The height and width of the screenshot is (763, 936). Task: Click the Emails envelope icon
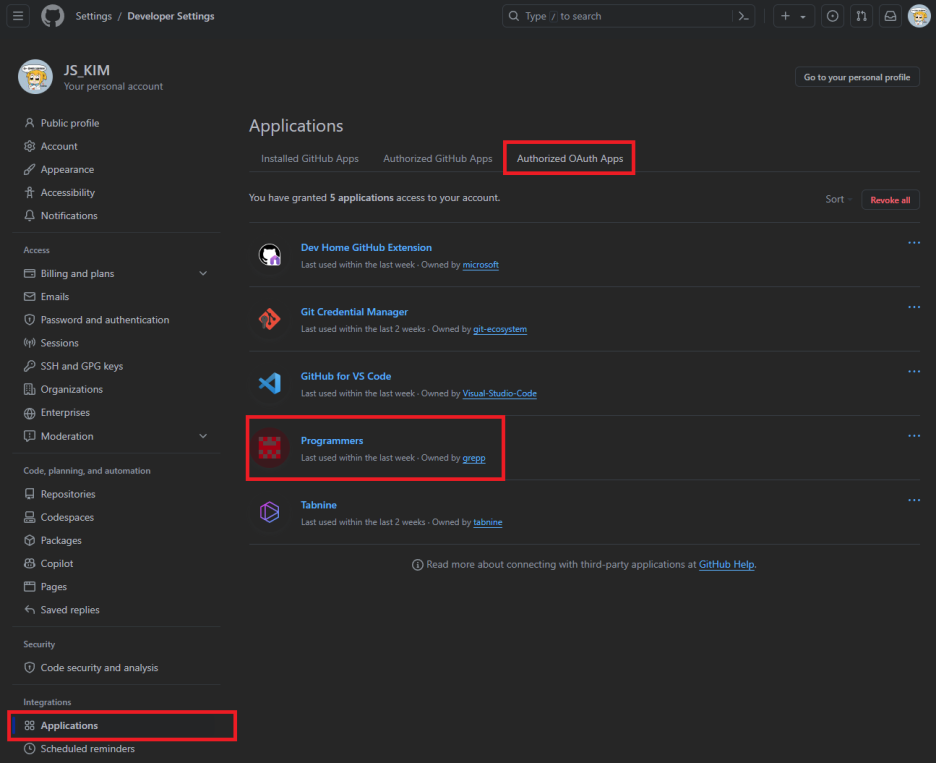(29, 297)
